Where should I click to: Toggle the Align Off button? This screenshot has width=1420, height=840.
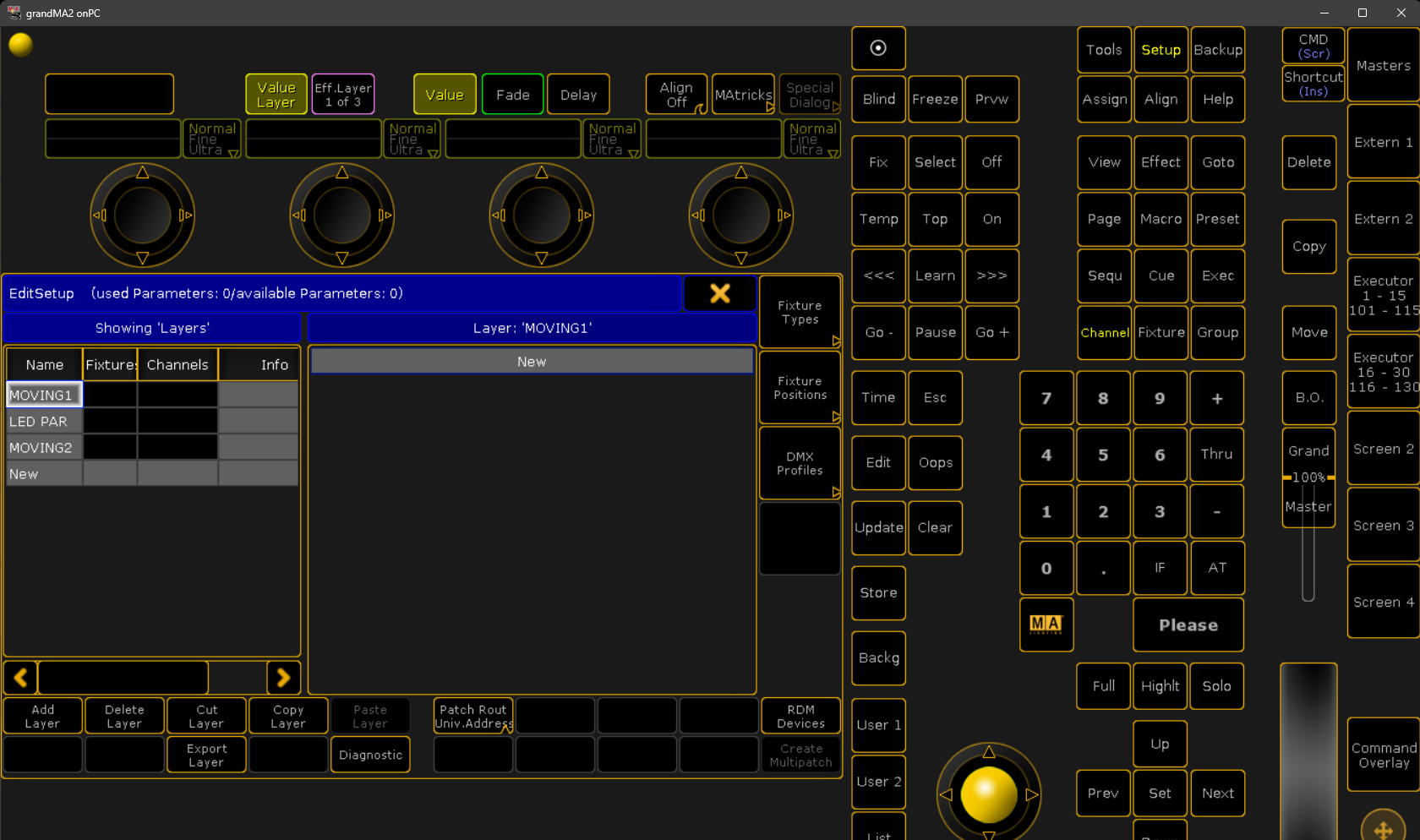(676, 95)
